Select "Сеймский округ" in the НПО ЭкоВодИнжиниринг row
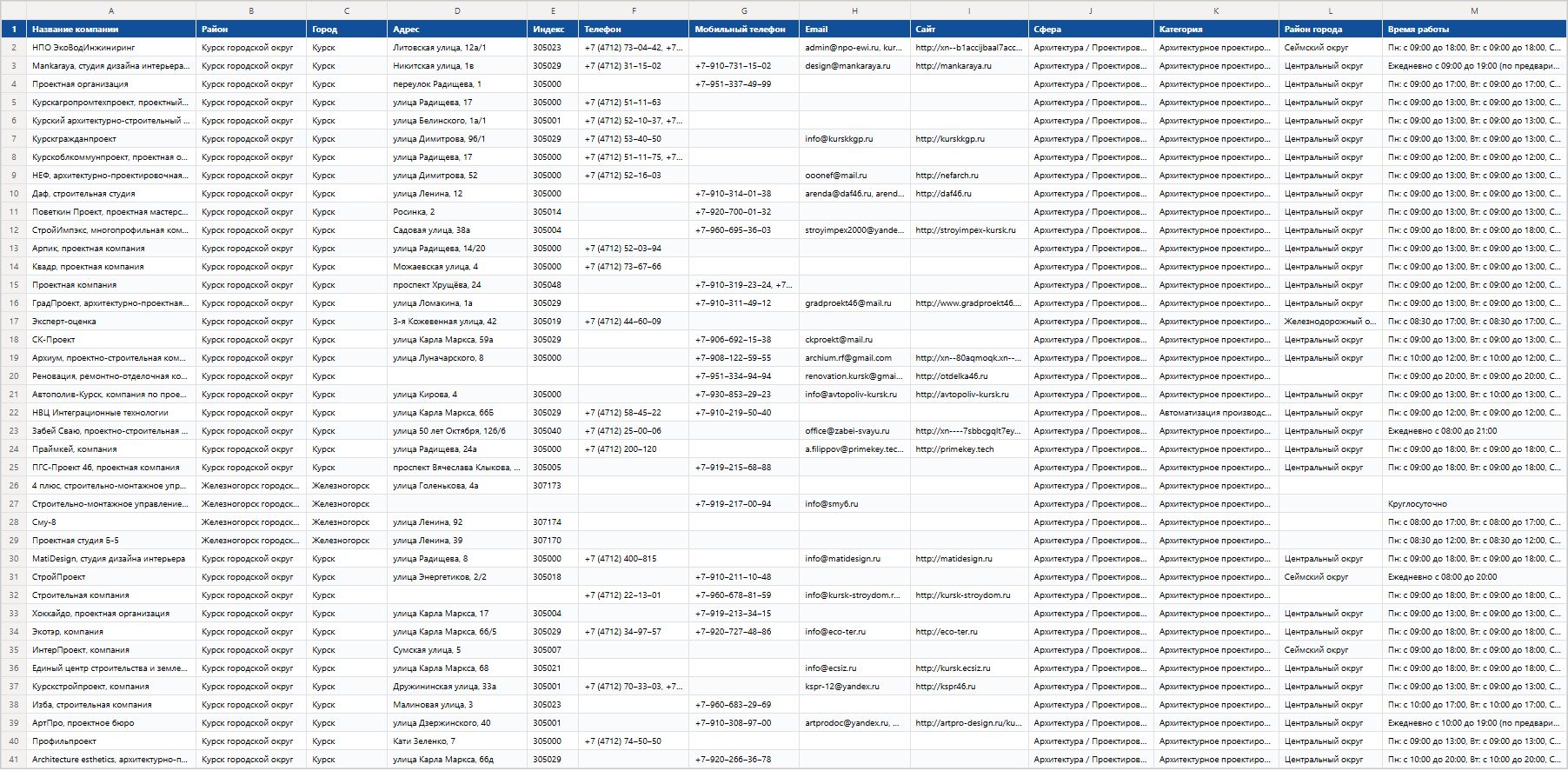The height and width of the screenshot is (784, 1568). pyautogui.click(x=1331, y=48)
